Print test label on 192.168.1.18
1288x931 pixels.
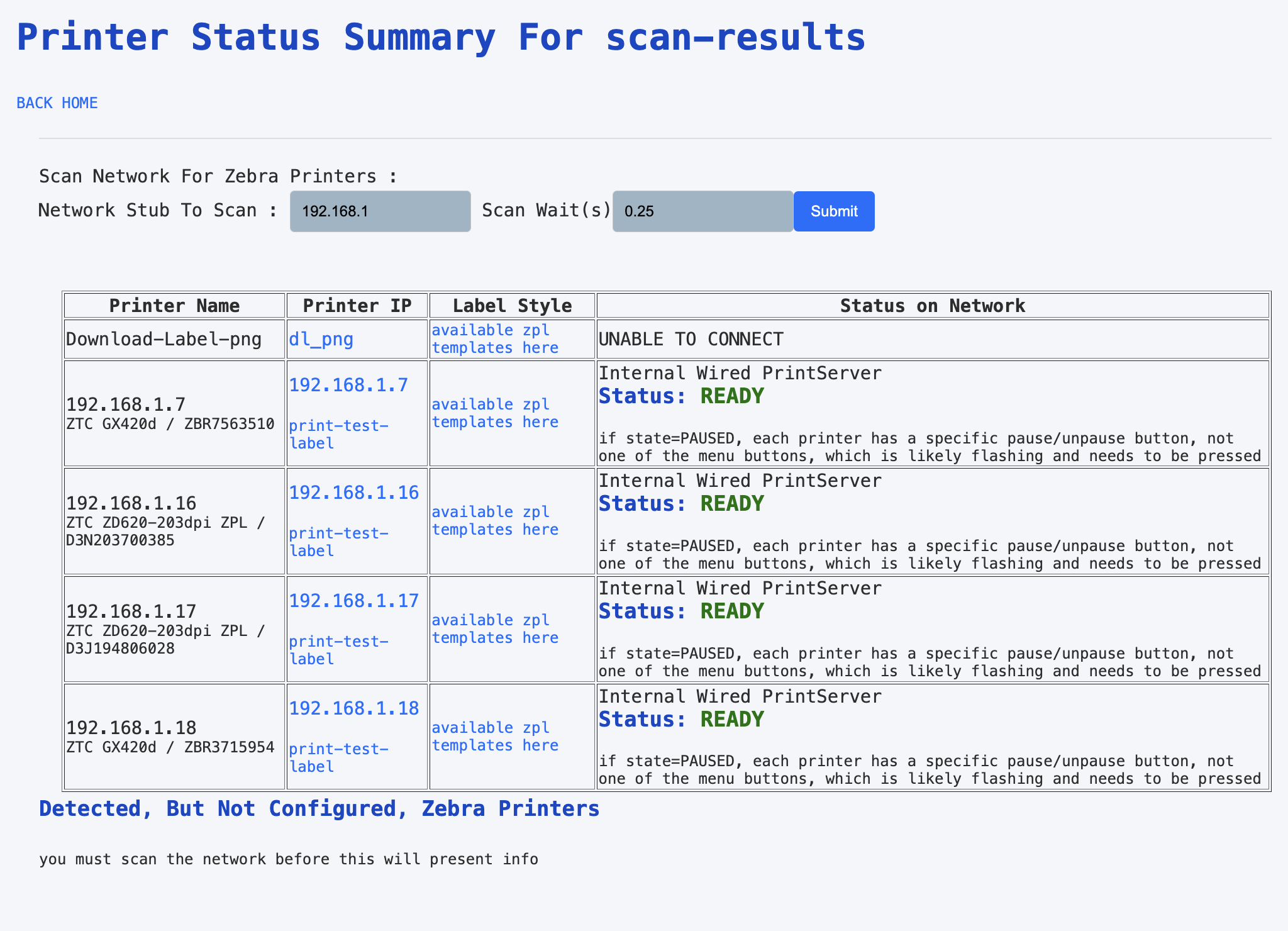tap(338, 757)
